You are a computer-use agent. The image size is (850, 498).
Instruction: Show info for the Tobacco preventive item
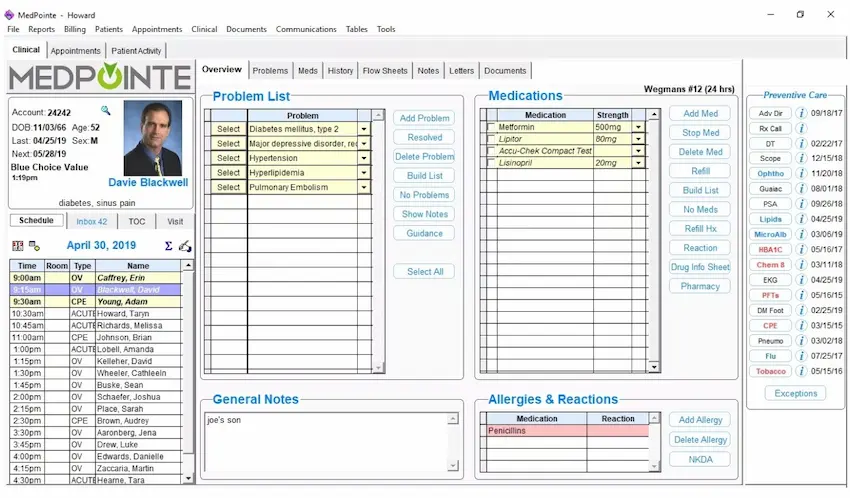click(x=802, y=371)
